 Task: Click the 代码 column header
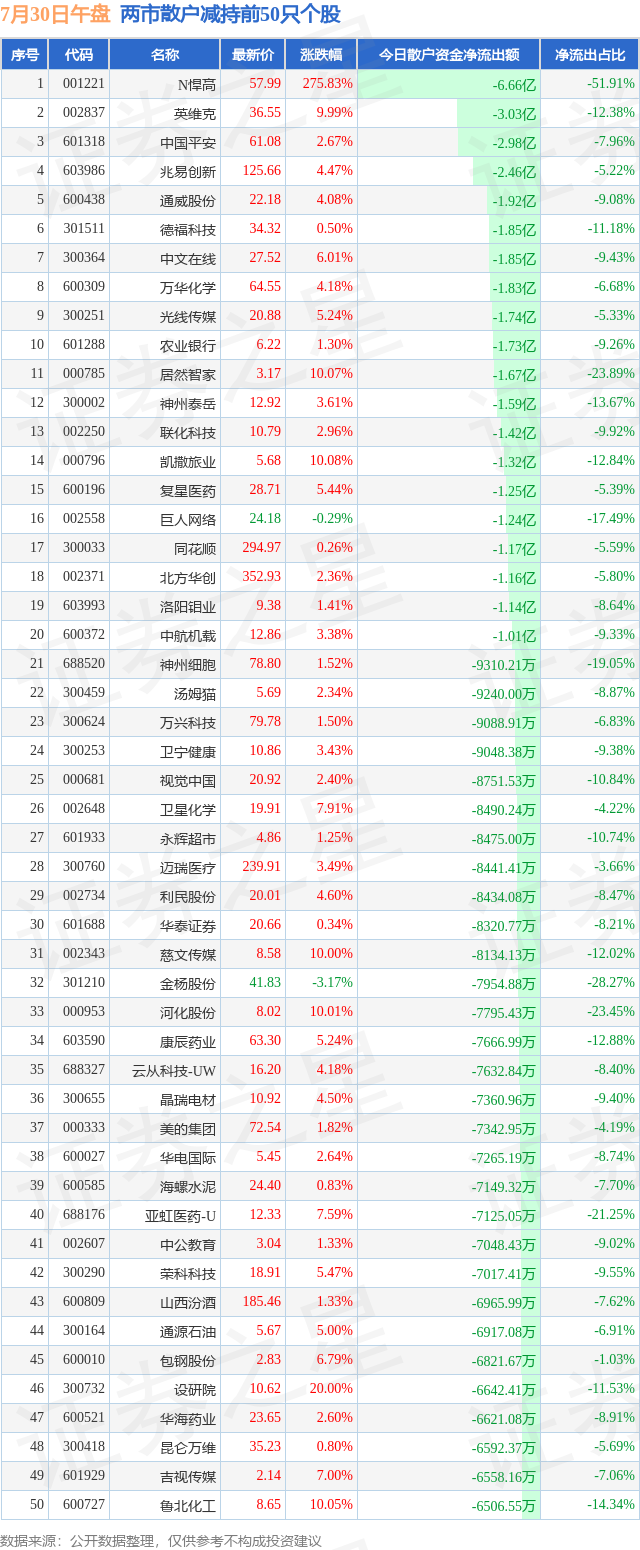[78, 55]
